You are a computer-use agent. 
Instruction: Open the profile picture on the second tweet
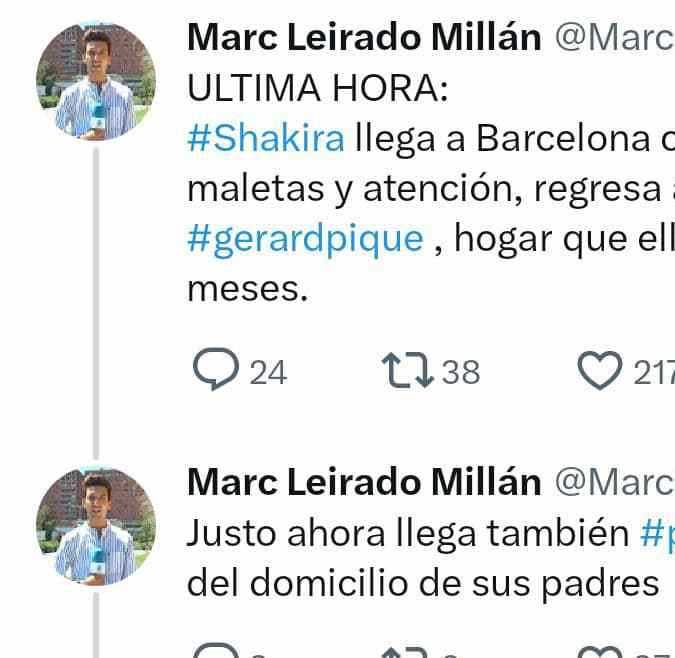tap(96, 527)
